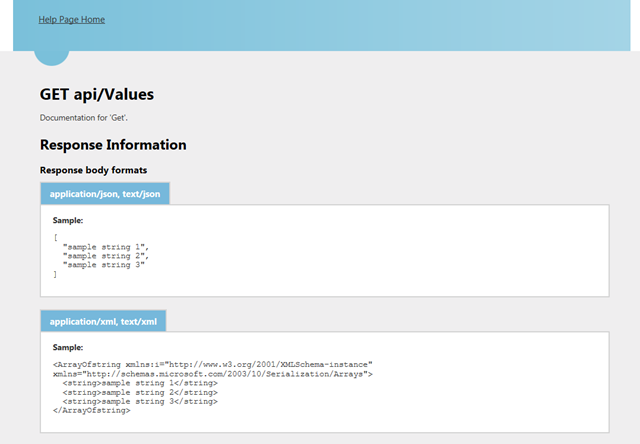Select the application/json, text/json tab

(105, 194)
